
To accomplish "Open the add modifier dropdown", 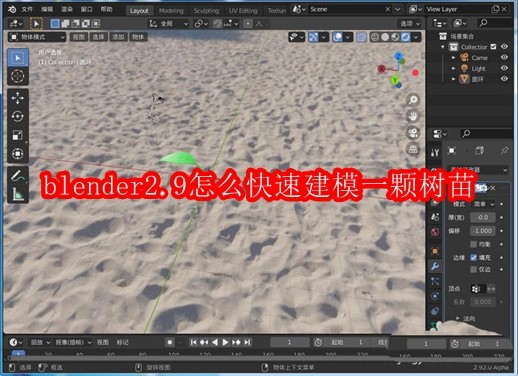I will coord(478,170).
